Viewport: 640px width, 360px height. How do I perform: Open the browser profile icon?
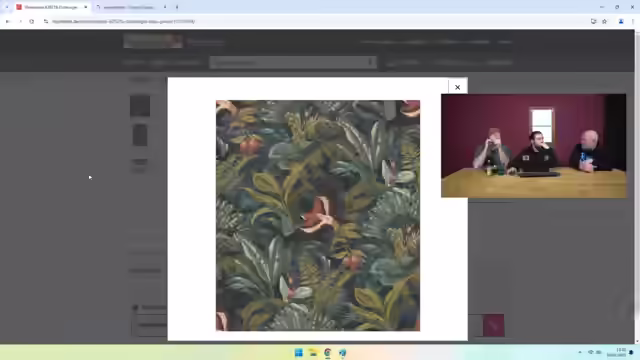[x=621, y=21]
